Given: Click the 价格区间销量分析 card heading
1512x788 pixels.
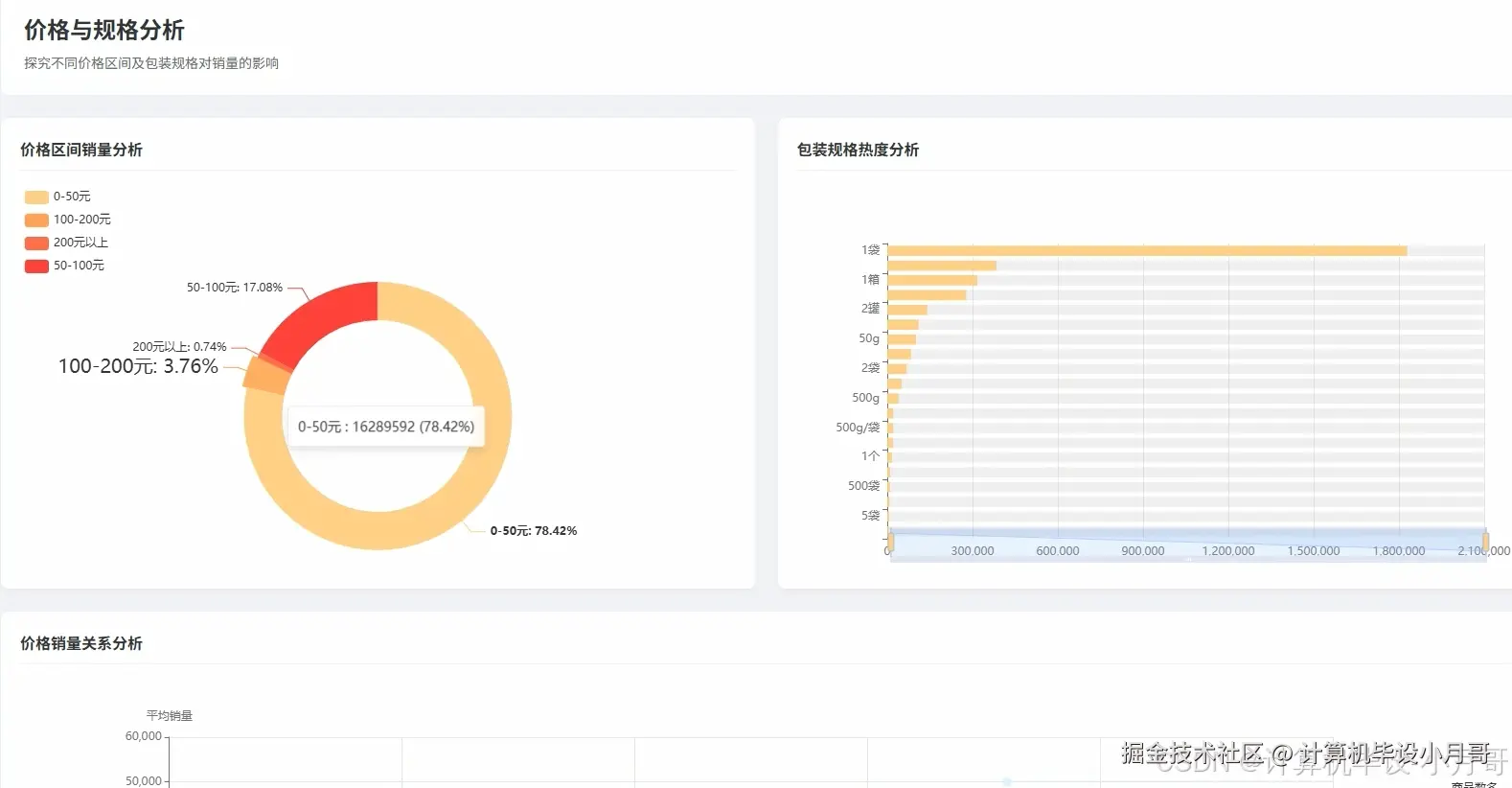Looking at the screenshot, I should (81, 150).
